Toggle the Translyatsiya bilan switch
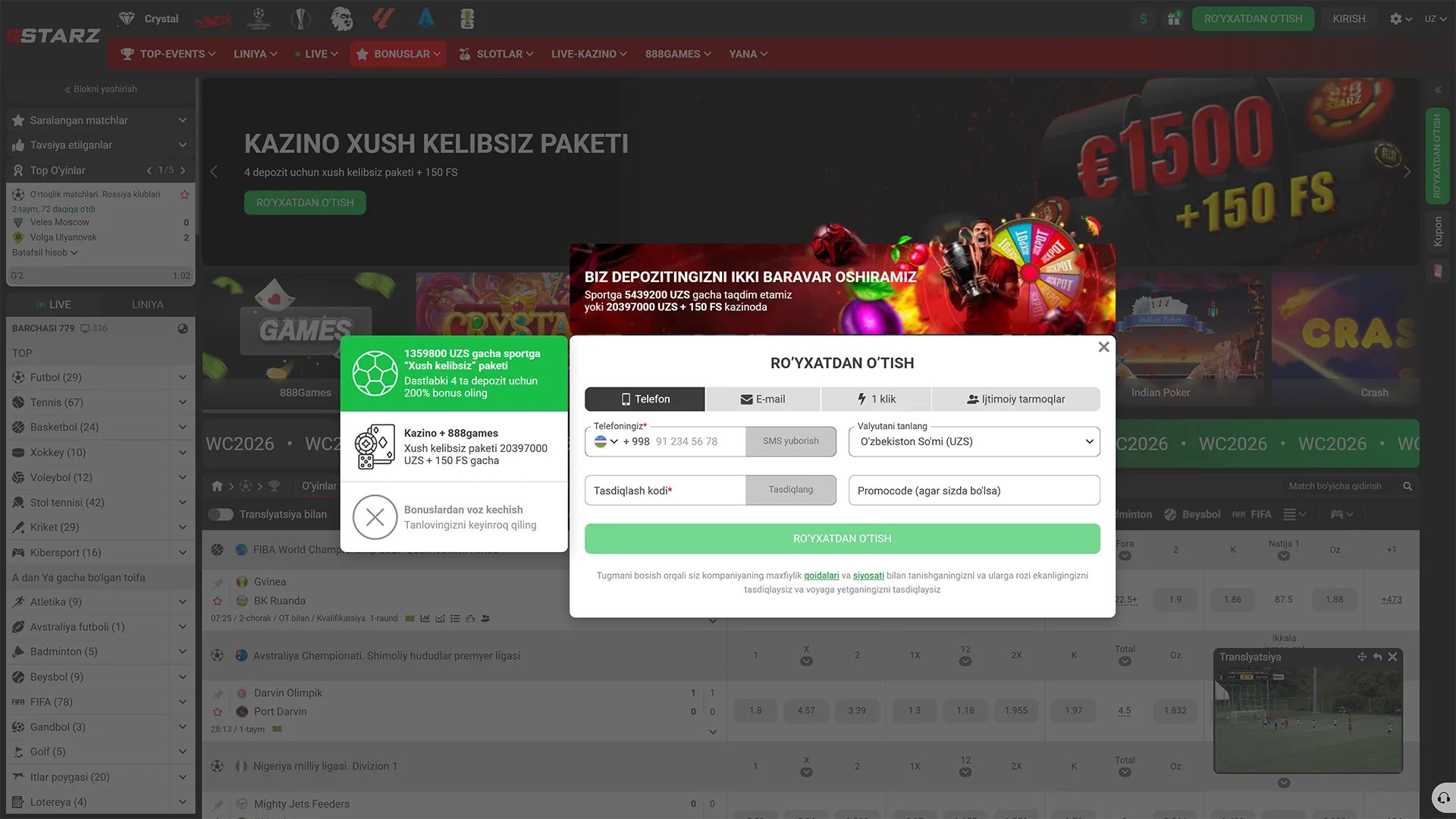1456x819 pixels. click(x=221, y=514)
